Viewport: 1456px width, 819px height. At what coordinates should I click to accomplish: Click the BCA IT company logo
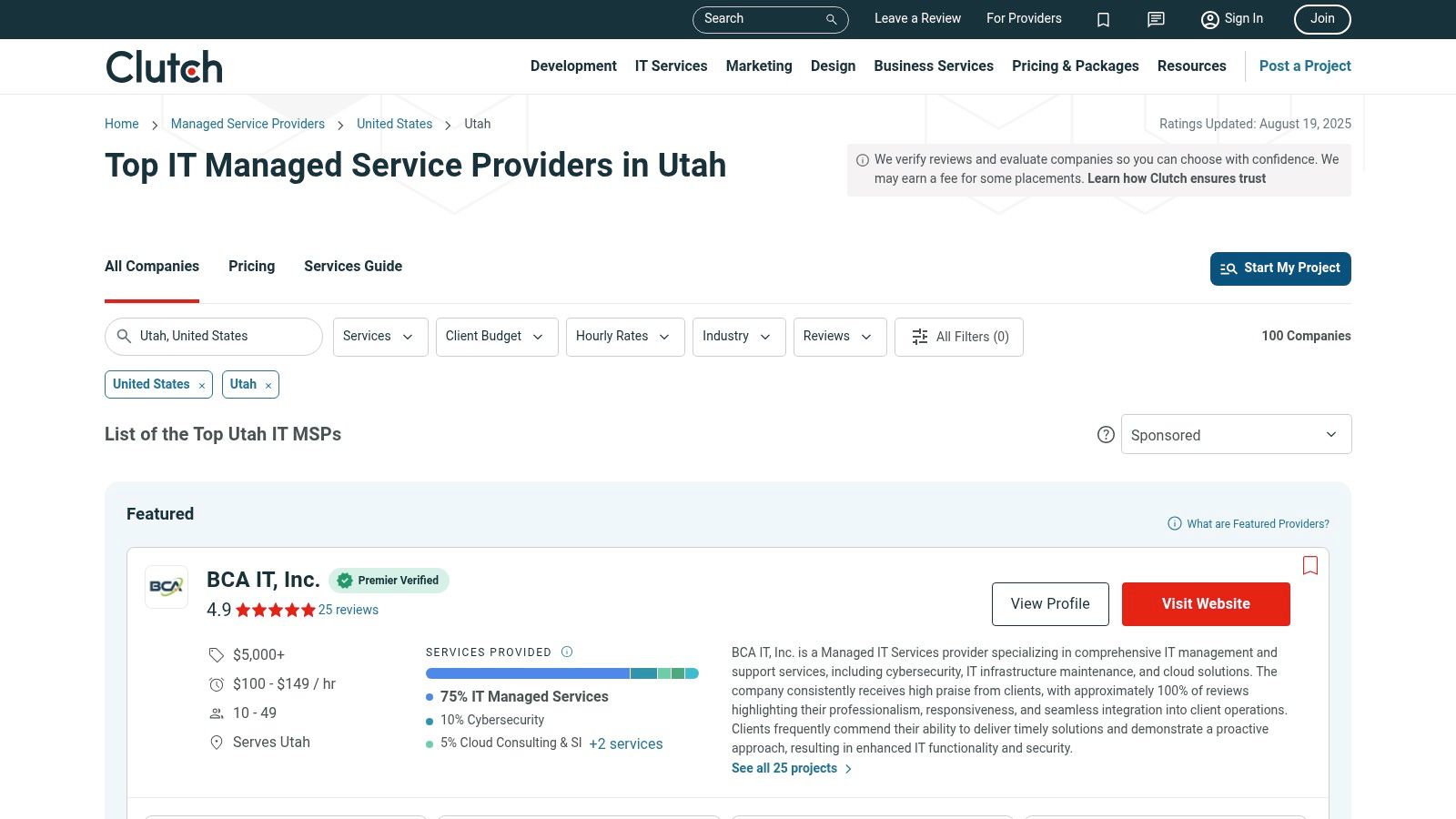(167, 587)
